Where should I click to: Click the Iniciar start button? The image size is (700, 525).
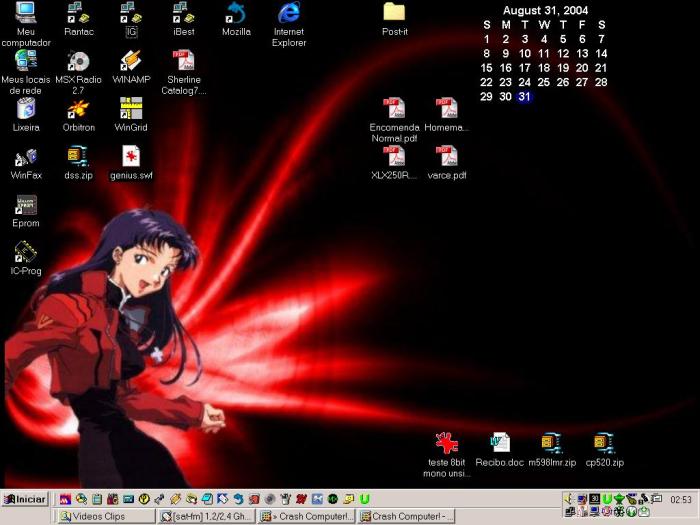(25, 500)
